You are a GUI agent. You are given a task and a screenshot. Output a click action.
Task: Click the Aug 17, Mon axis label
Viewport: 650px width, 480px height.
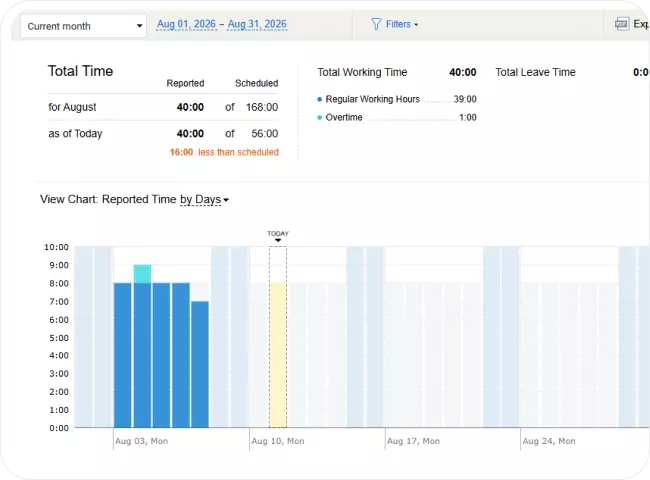(x=413, y=441)
